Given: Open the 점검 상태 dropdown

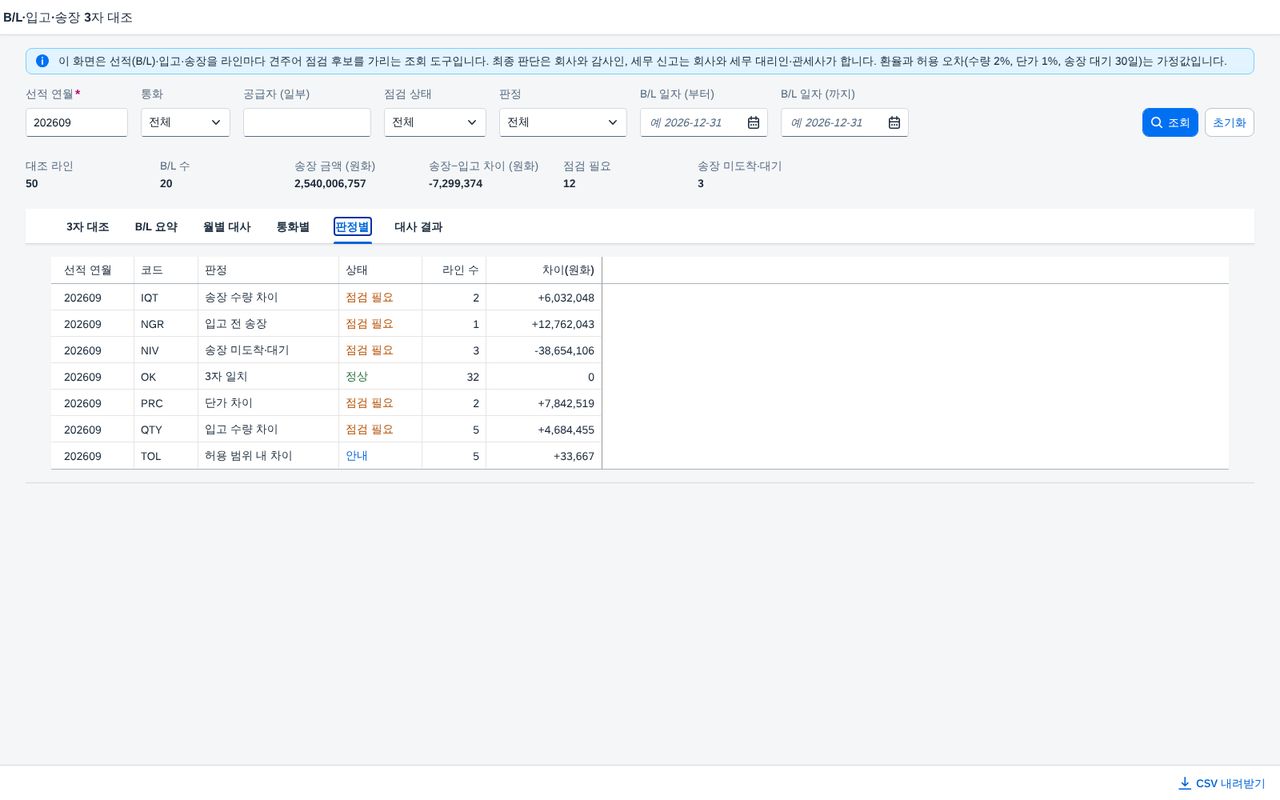Looking at the screenshot, I should [435, 122].
